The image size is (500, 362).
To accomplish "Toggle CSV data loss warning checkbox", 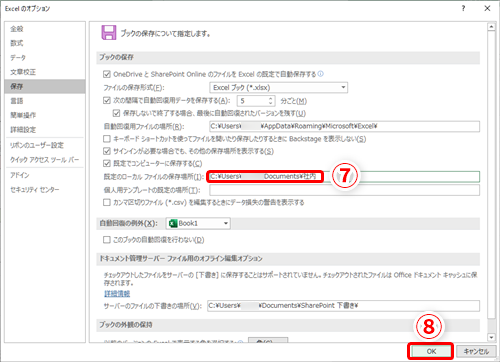I will [x=107, y=202].
